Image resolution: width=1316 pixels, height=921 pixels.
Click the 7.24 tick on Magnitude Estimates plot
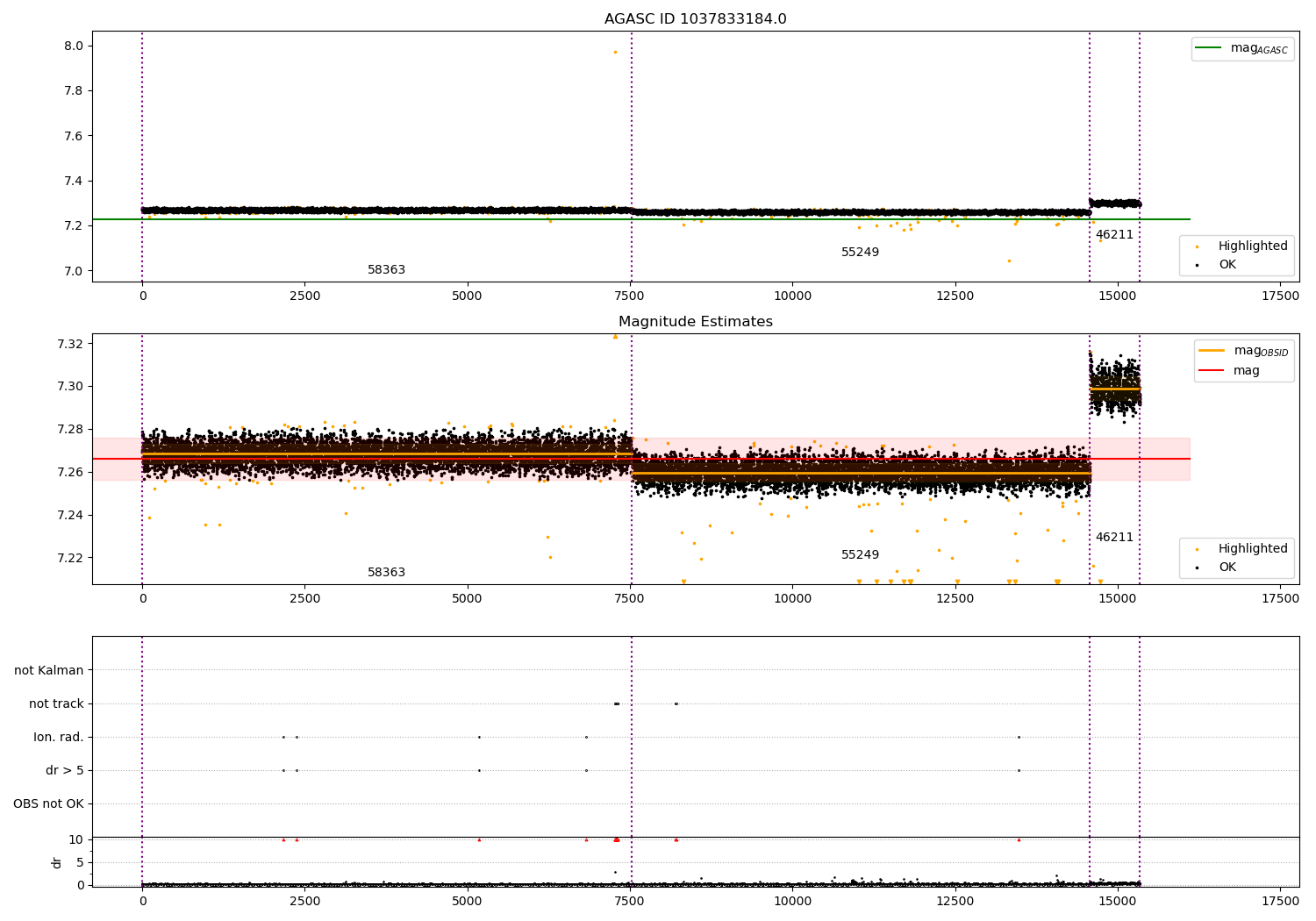[x=69, y=515]
